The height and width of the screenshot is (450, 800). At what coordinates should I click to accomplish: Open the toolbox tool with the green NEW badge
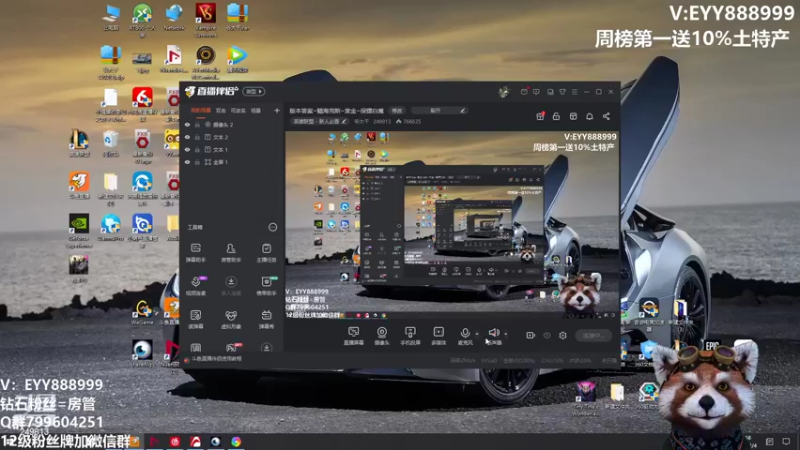(x=266, y=285)
